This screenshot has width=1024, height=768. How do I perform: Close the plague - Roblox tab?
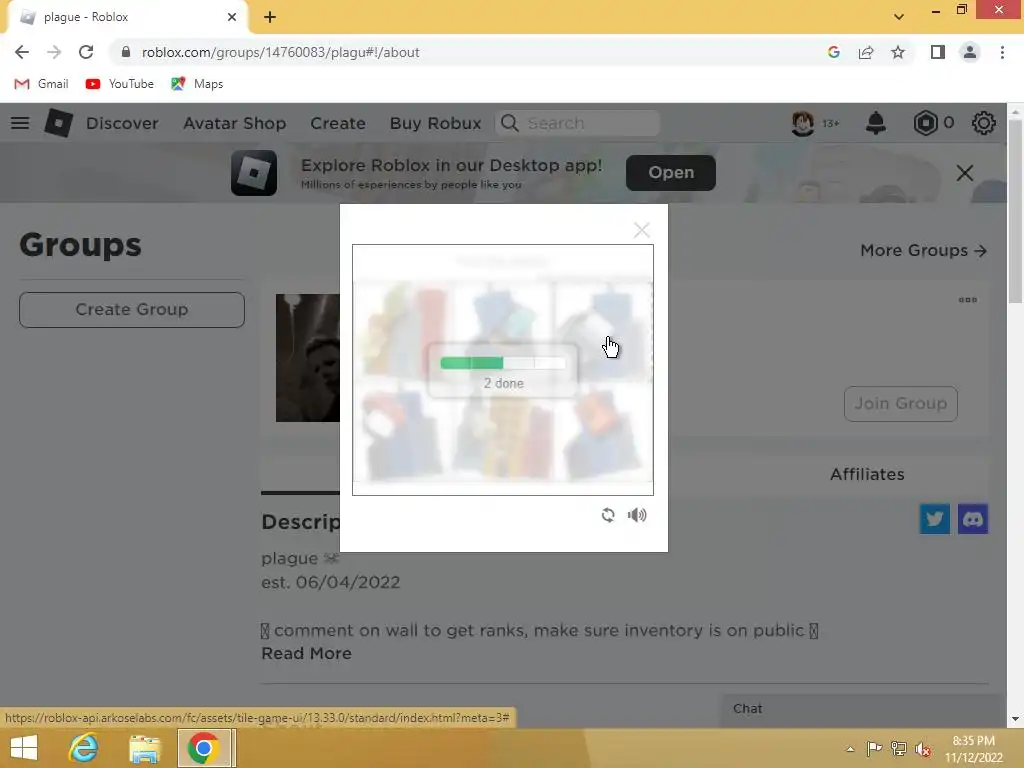(232, 17)
